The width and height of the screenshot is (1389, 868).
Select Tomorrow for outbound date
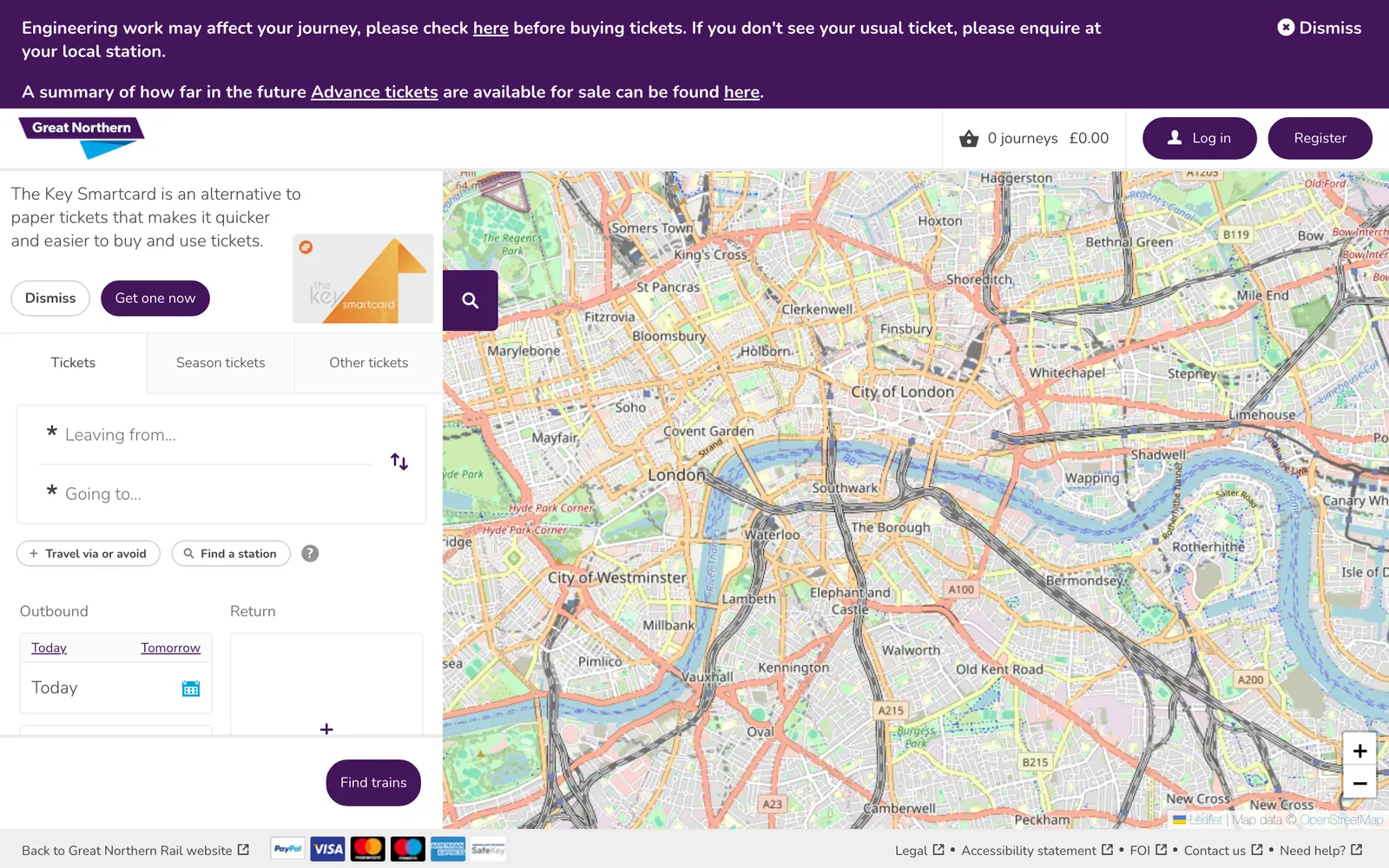tap(170, 648)
